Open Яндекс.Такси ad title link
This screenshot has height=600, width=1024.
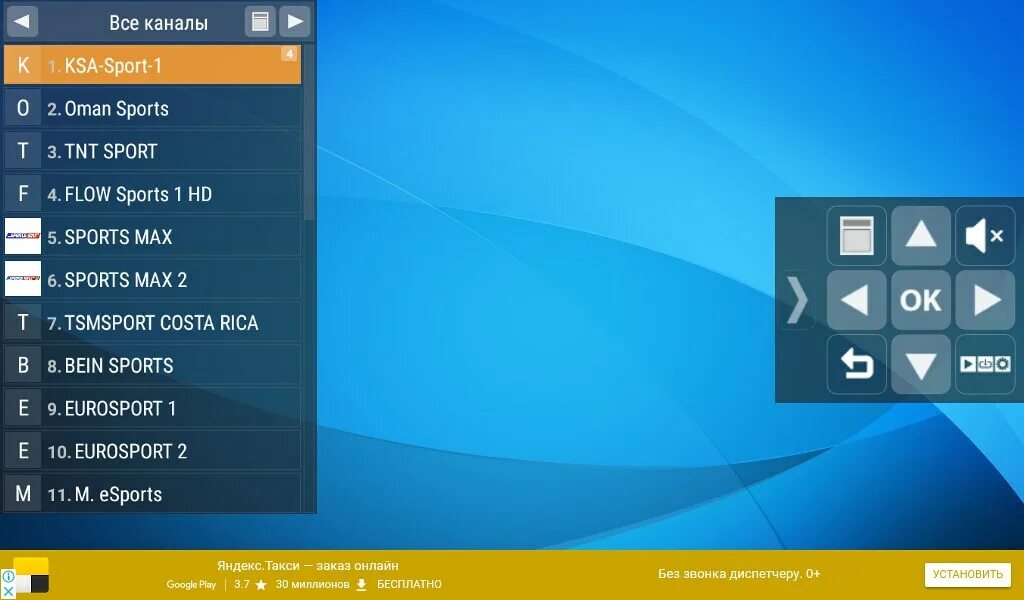(308, 565)
